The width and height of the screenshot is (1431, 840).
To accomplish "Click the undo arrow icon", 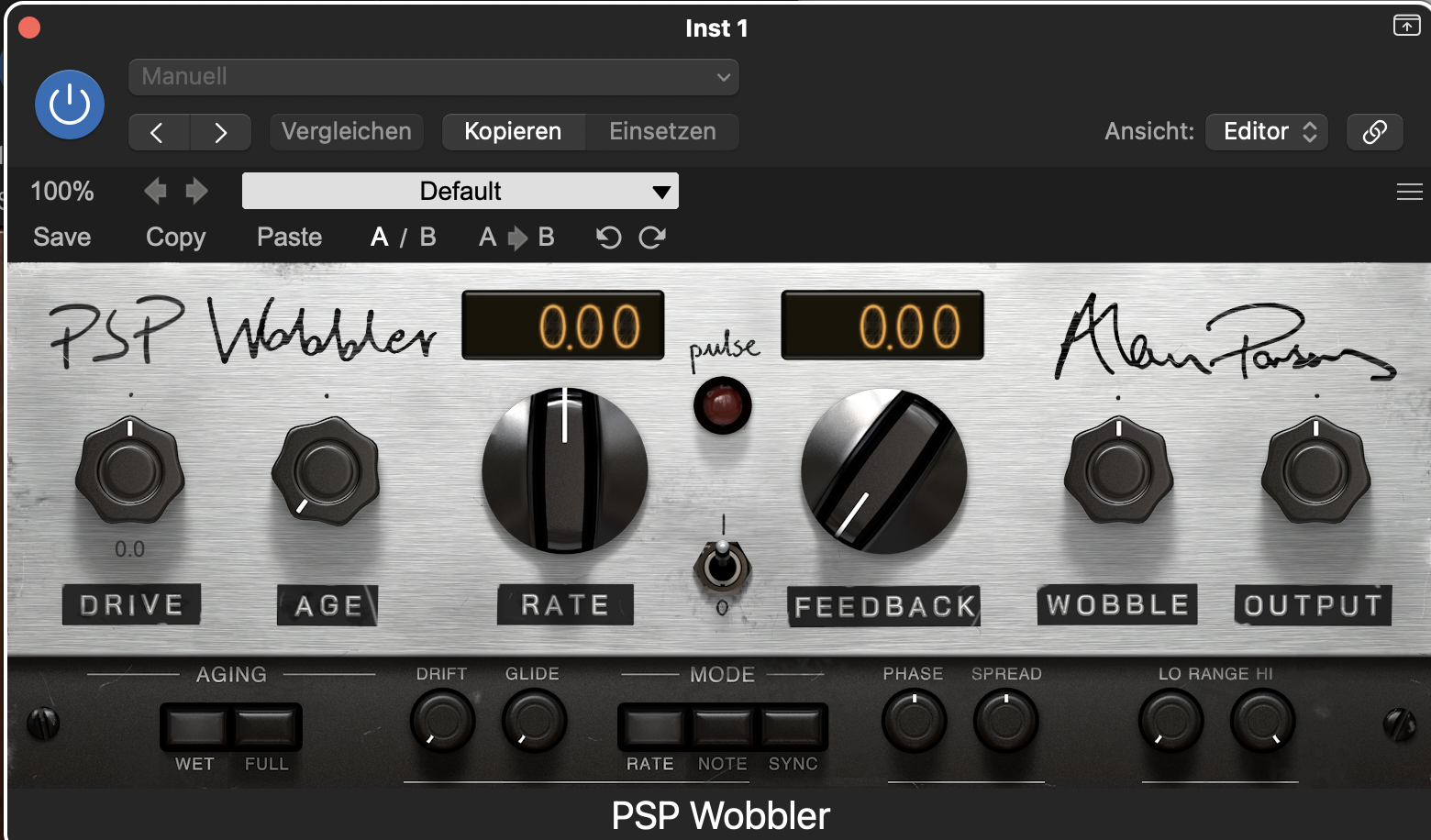I will [608, 238].
